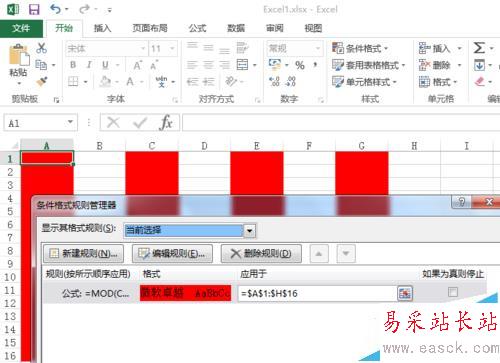
Task: Cut selection with the scissors icon
Action: (41, 48)
